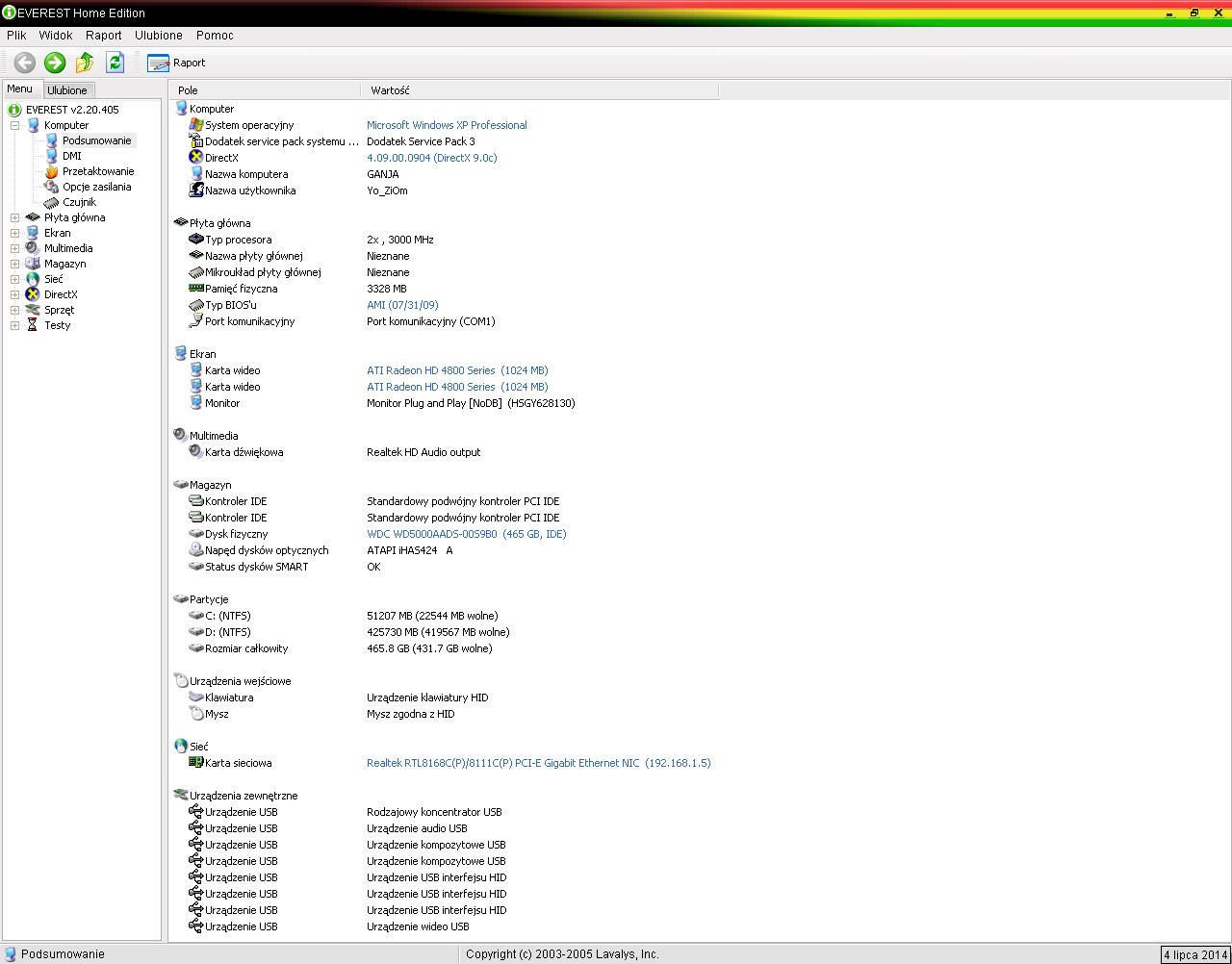Expand the Testy tree node
Screen dimensions: 1232x964
click(x=15, y=325)
